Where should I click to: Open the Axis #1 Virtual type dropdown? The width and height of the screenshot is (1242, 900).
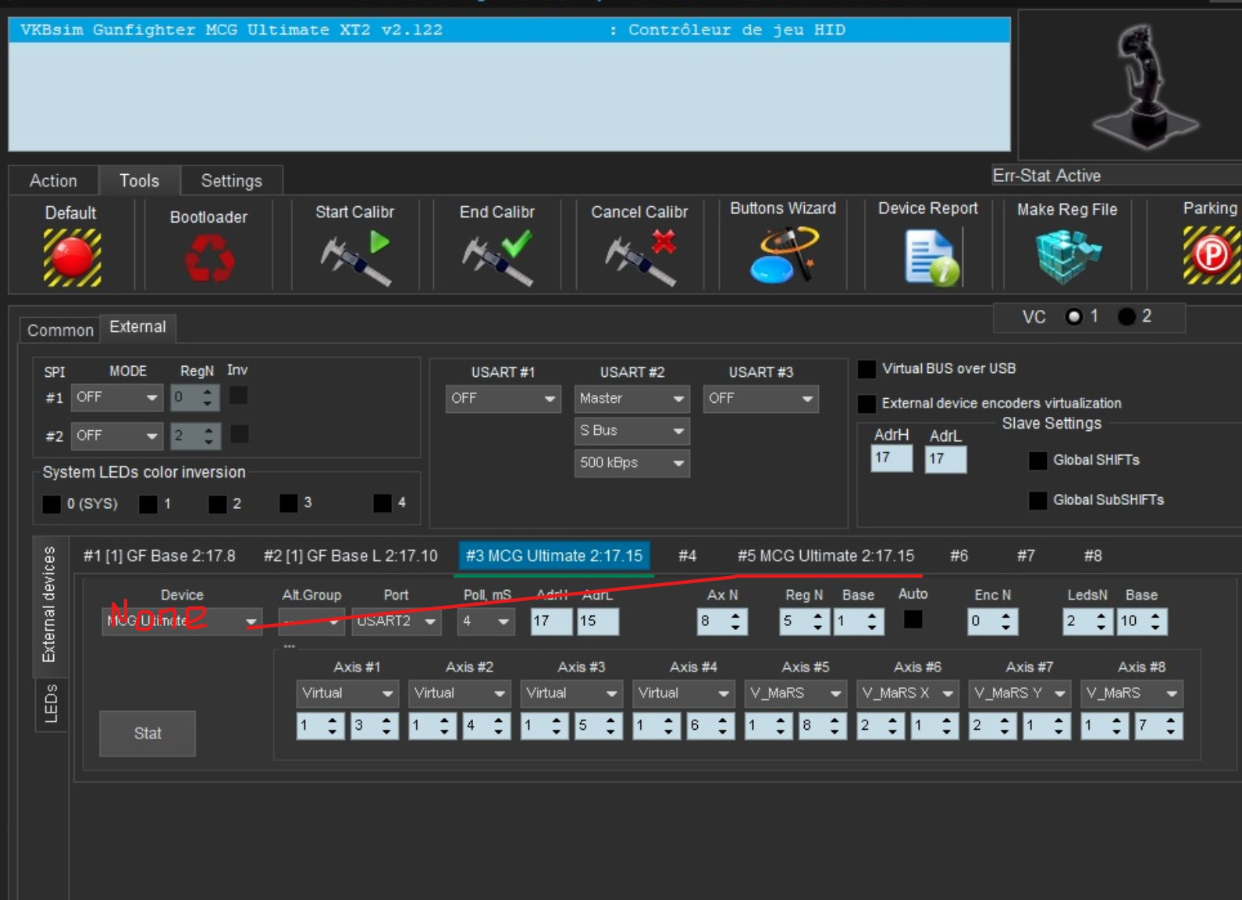coord(348,693)
